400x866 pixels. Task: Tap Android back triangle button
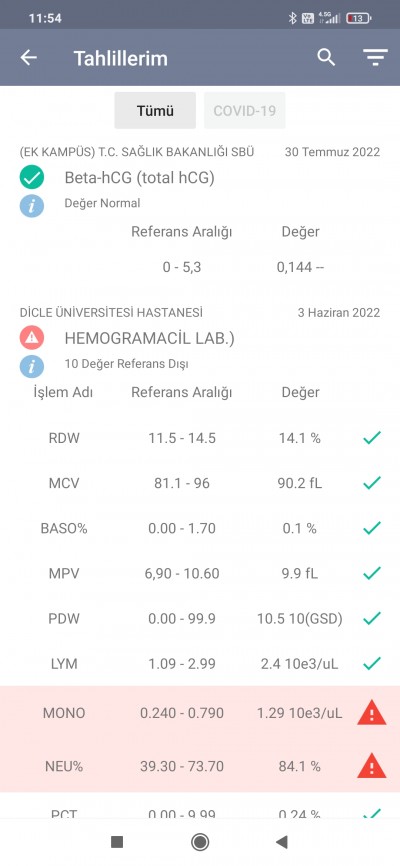pos(282,842)
